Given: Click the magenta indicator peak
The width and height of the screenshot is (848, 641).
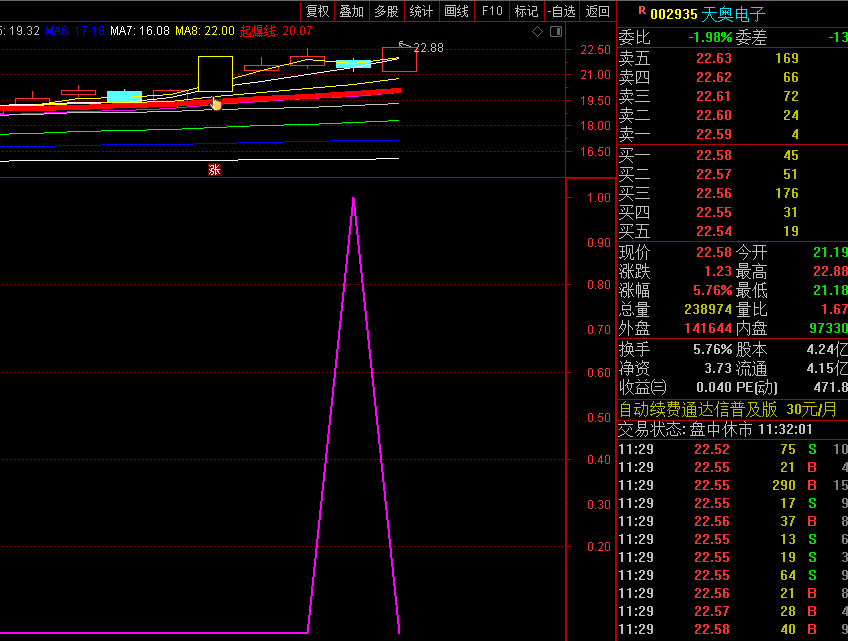Looking at the screenshot, I should tap(353, 200).
